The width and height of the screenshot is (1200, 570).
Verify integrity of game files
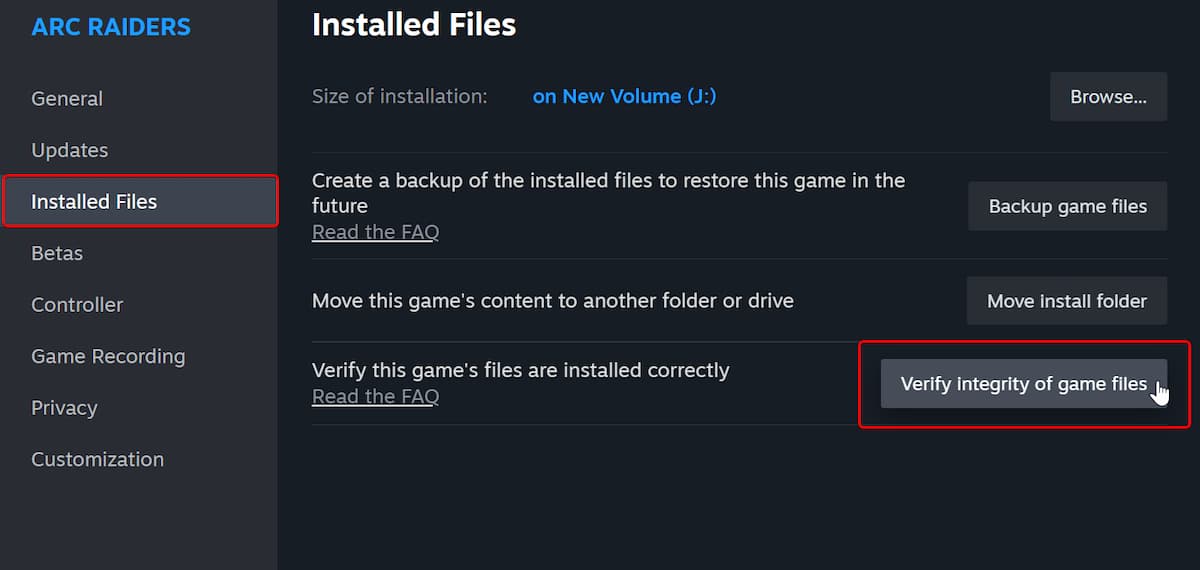pos(1023,384)
